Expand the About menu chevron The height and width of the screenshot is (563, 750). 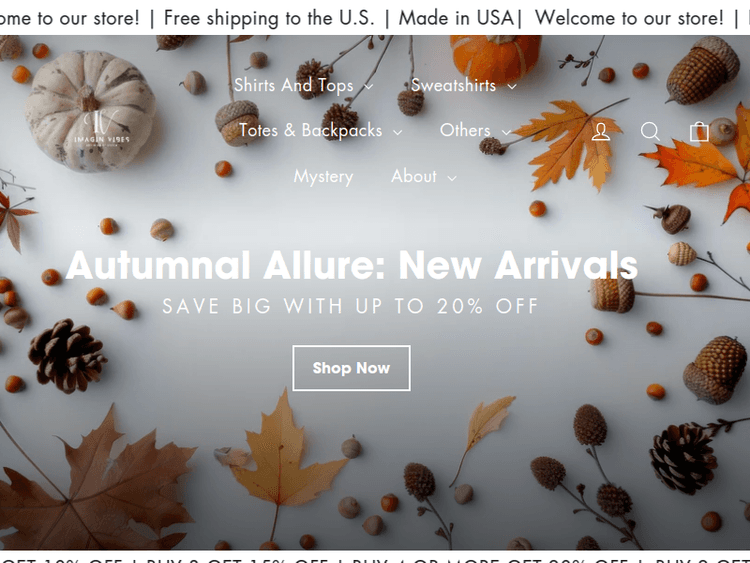452,178
